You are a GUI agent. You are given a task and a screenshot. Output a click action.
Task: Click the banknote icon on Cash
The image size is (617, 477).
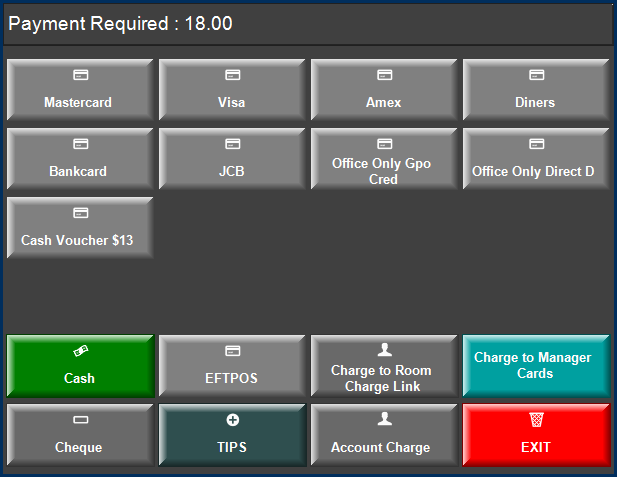(80, 351)
